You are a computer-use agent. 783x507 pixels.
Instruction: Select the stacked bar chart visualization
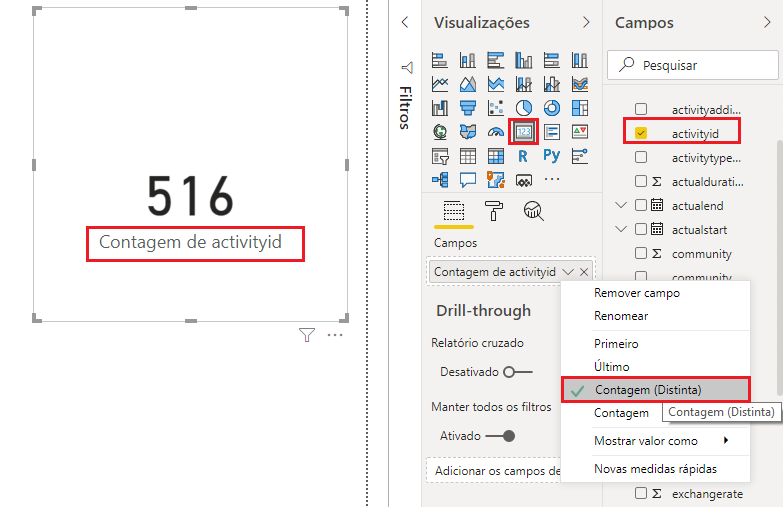pos(439,60)
